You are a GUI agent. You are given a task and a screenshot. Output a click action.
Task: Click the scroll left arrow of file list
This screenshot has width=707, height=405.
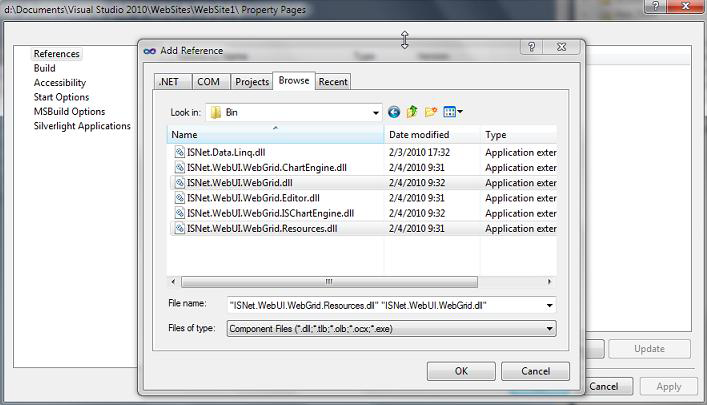point(173,282)
